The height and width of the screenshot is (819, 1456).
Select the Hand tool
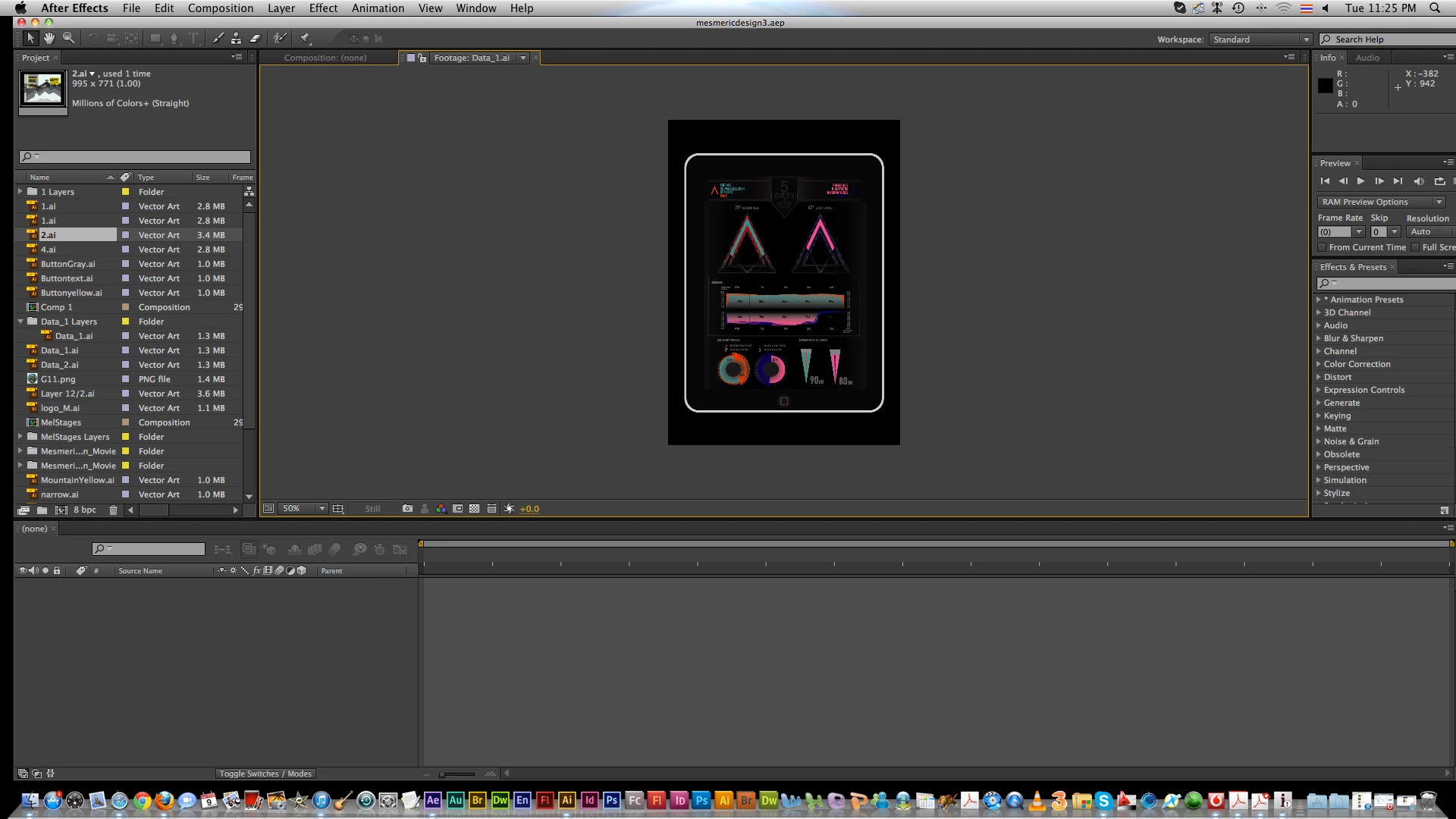pos(49,38)
